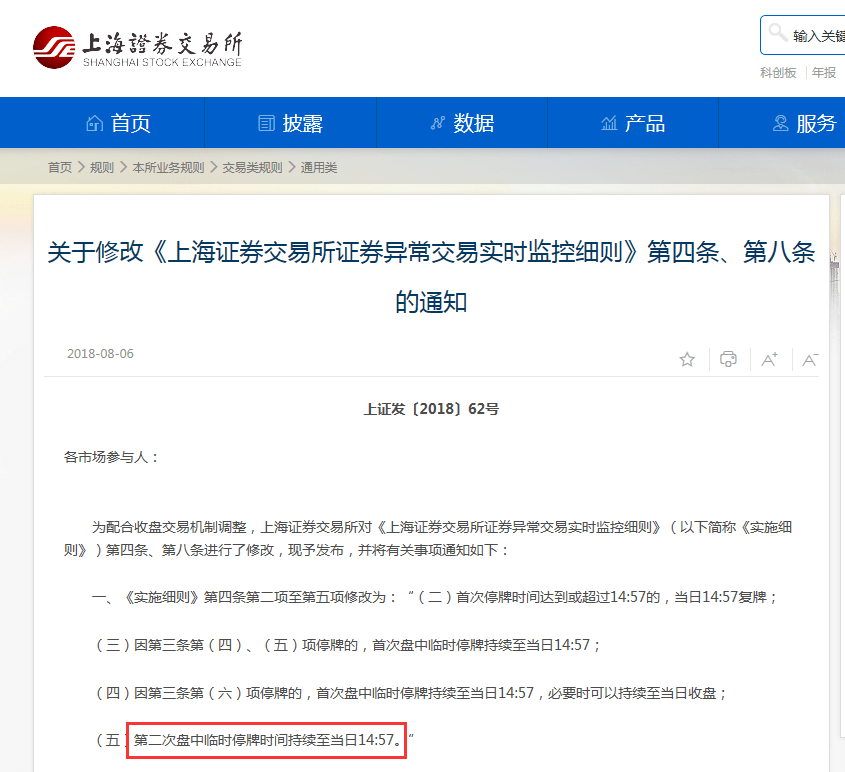
Task: Open the 年报 quick link
Action: click(x=824, y=73)
